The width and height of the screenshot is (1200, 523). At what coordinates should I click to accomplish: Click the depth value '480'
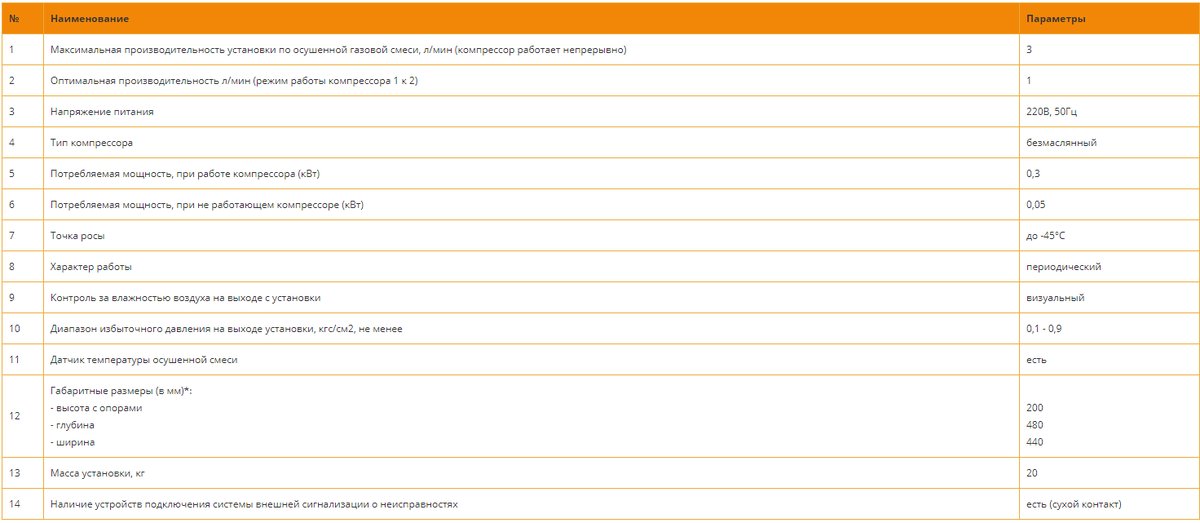[x=1036, y=425]
